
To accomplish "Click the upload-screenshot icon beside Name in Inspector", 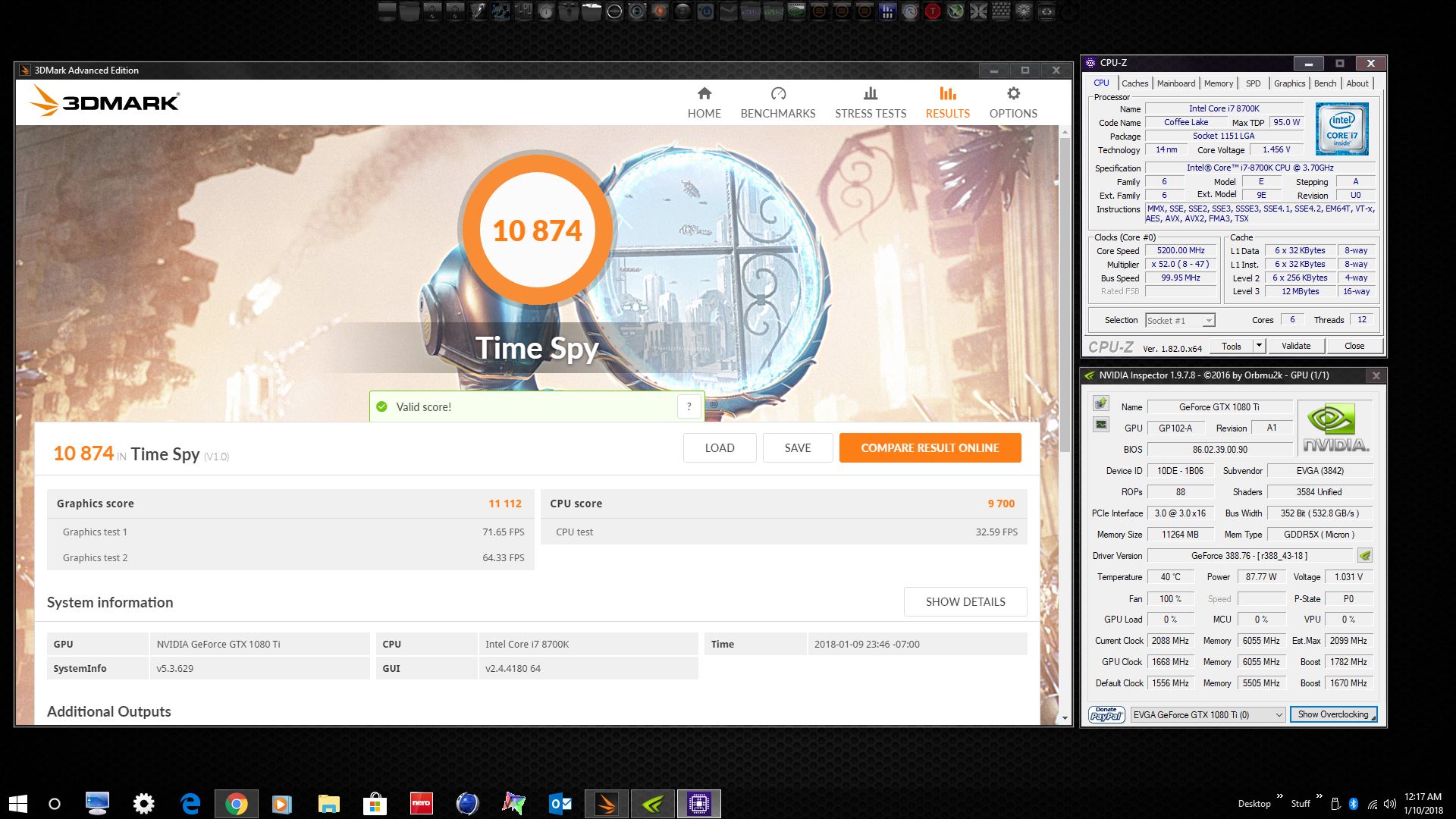I will coord(1100,403).
